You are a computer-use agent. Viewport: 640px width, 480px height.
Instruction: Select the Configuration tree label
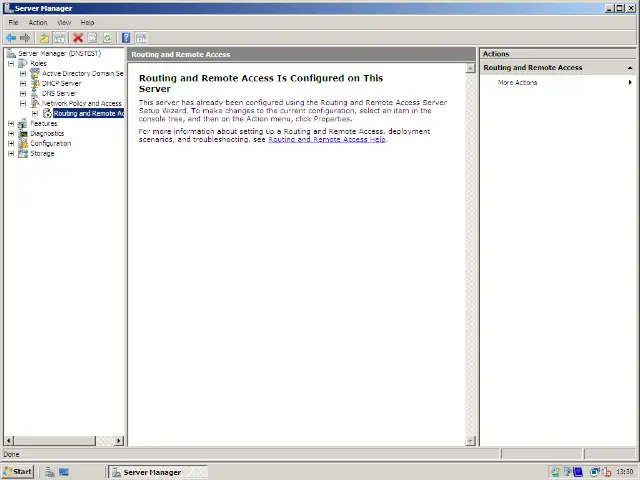tap(51, 143)
